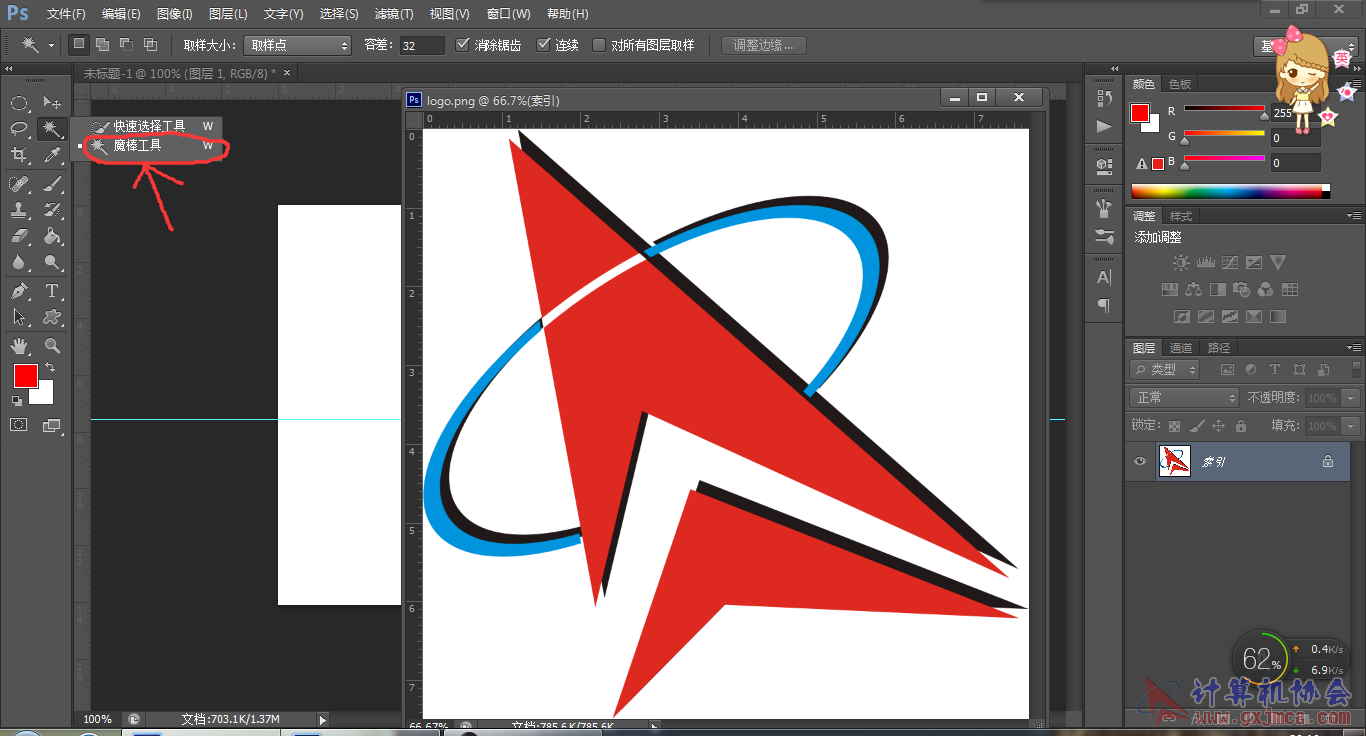The width and height of the screenshot is (1366, 736).
Task: Select the Pen tool
Action: tap(19, 291)
